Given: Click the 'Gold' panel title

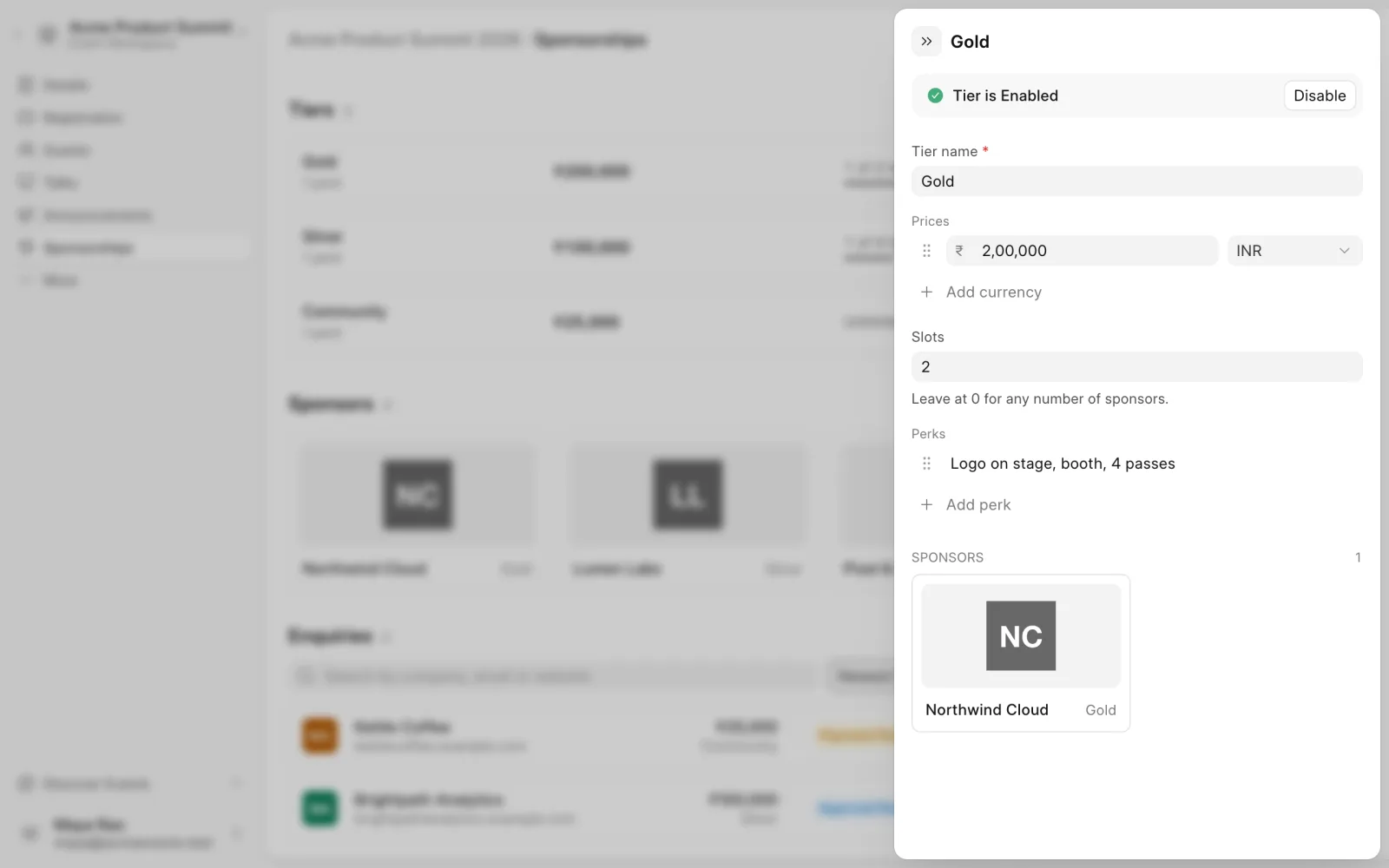Looking at the screenshot, I should pyautogui.click(x=970, y=42).
